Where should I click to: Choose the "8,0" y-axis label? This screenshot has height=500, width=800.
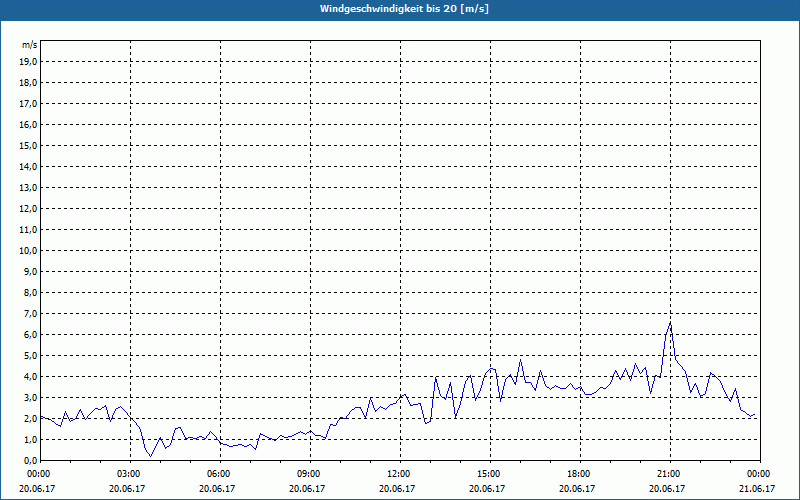click(x=30, y=293)
